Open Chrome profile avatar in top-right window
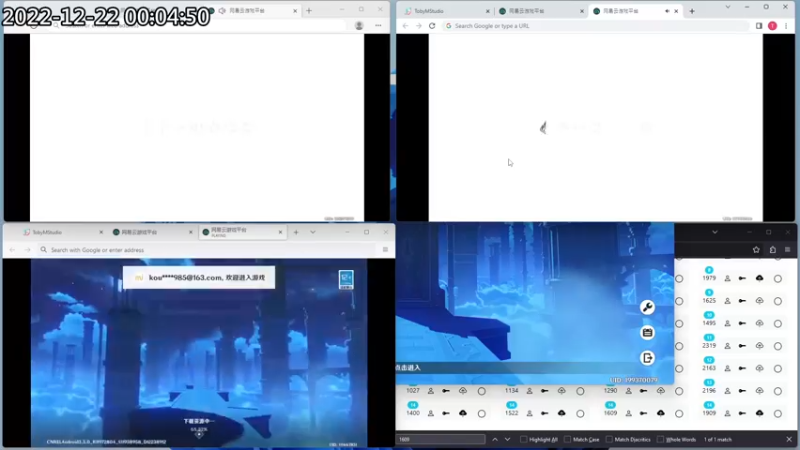Screen dimensions: 800x450 pyautogui.click(x=772, y=26)
